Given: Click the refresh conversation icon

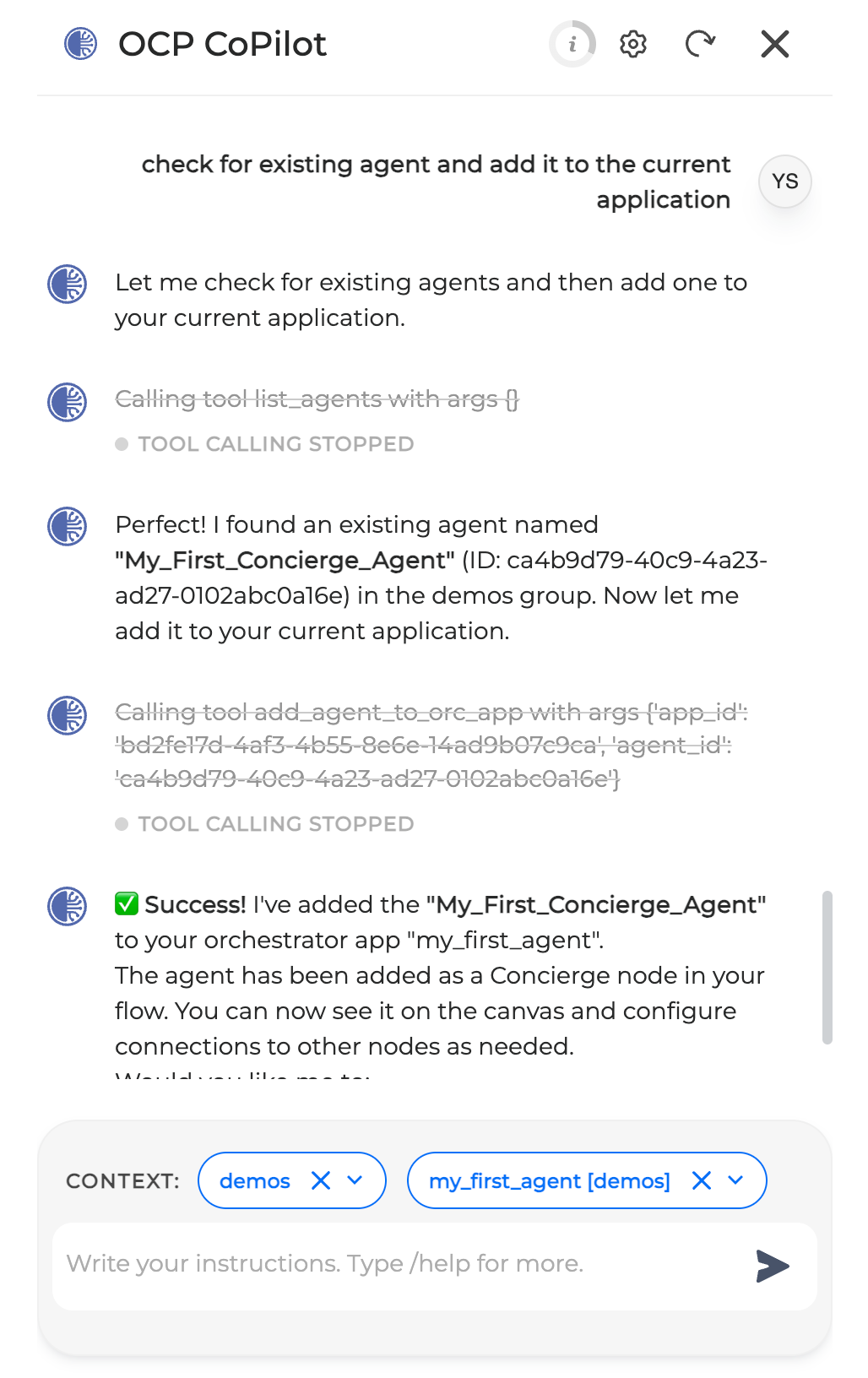Looking at the screenshot, I should tap(700, 44).
